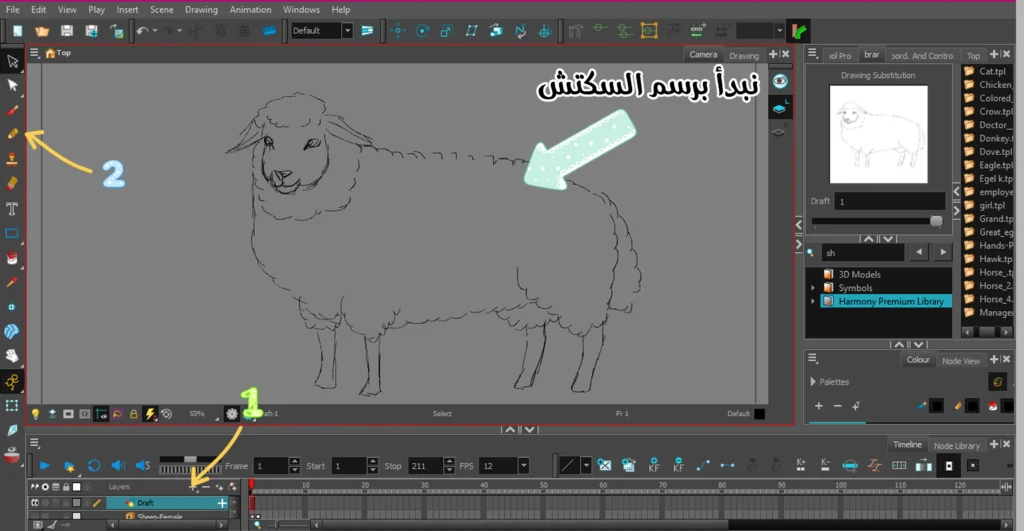Select the Eraser tool
Viewport: 1024px width, 531px height.
point(12,184)
